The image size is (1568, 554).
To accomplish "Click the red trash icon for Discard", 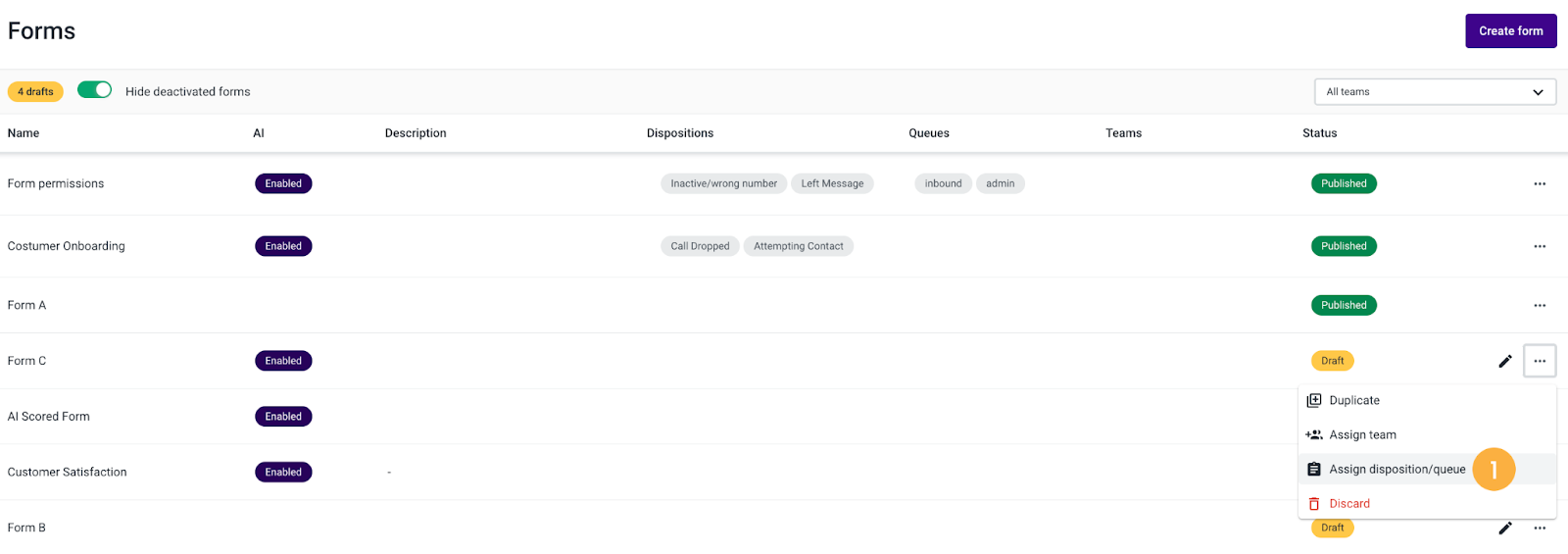I will click(1314, 503).
